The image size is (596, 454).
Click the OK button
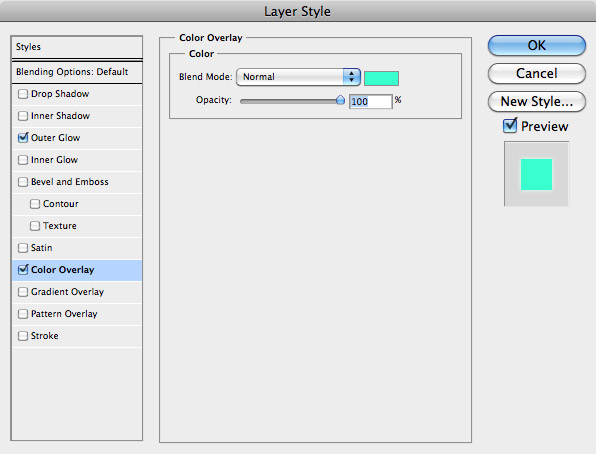point(537,45)
